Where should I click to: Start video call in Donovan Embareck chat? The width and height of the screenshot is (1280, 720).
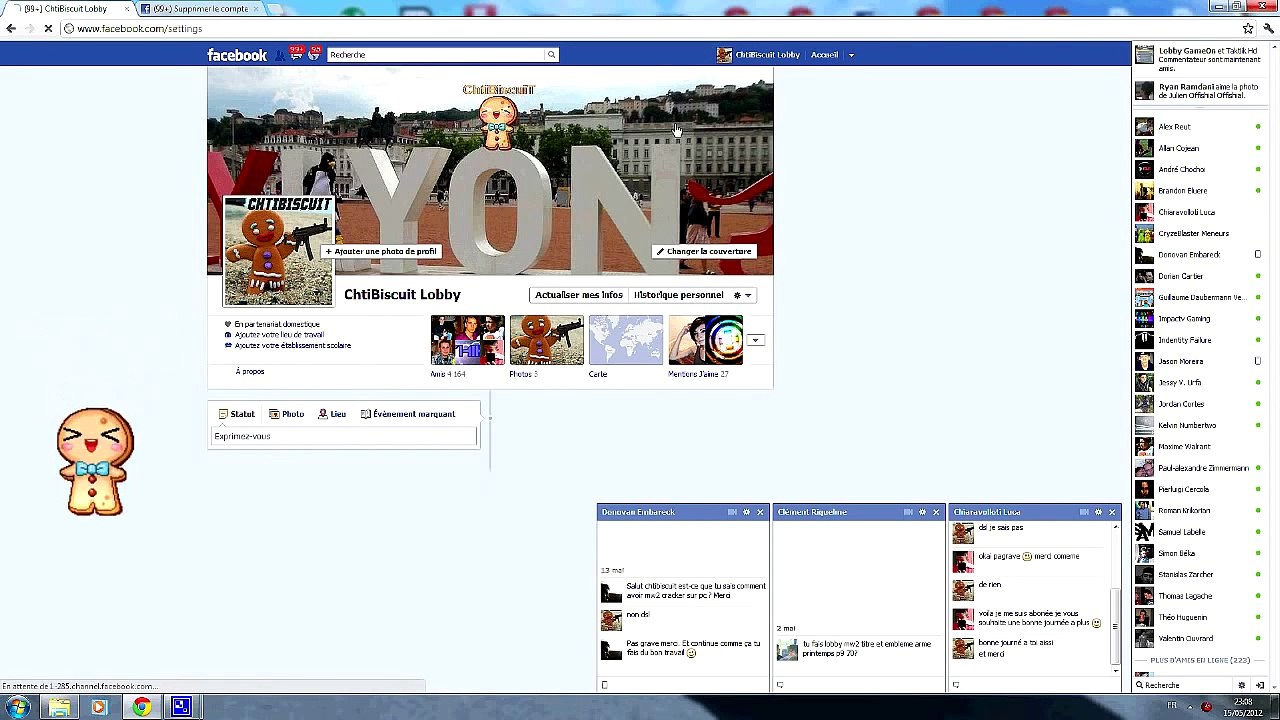click(732, 512)
